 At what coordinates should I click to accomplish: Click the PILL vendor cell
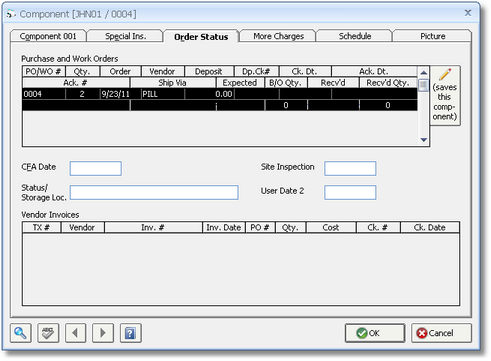point(163,94)
